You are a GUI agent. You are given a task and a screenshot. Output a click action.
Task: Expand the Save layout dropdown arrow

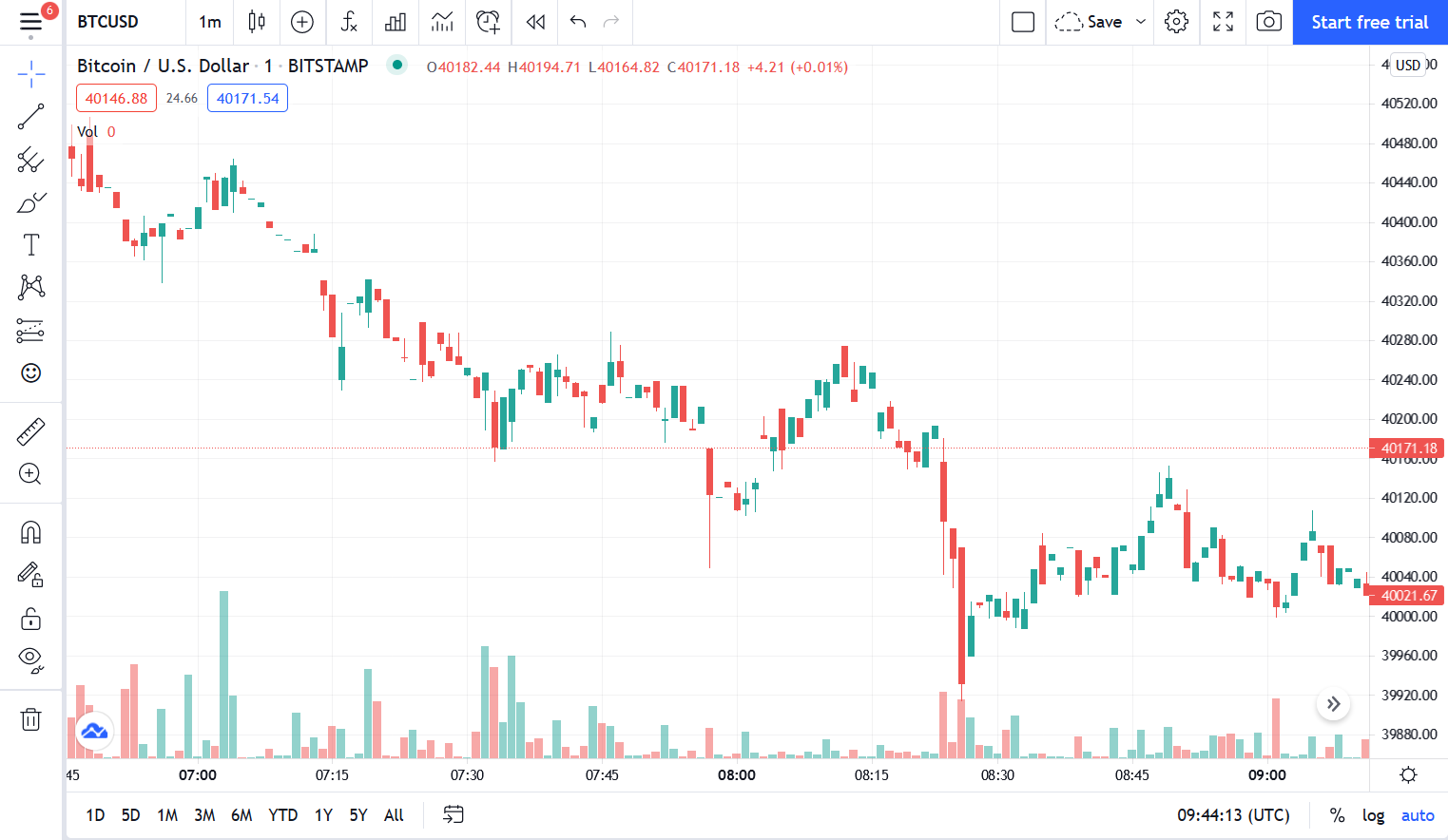(x=1141, y=22)
